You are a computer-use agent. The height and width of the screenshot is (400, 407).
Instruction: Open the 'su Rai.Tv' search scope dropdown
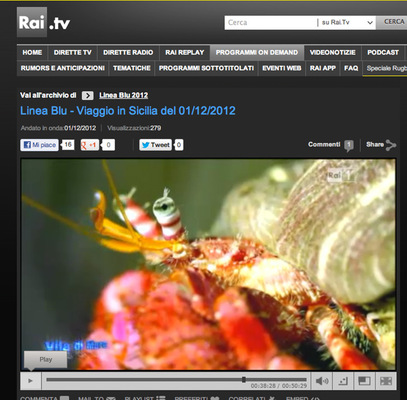346,23
